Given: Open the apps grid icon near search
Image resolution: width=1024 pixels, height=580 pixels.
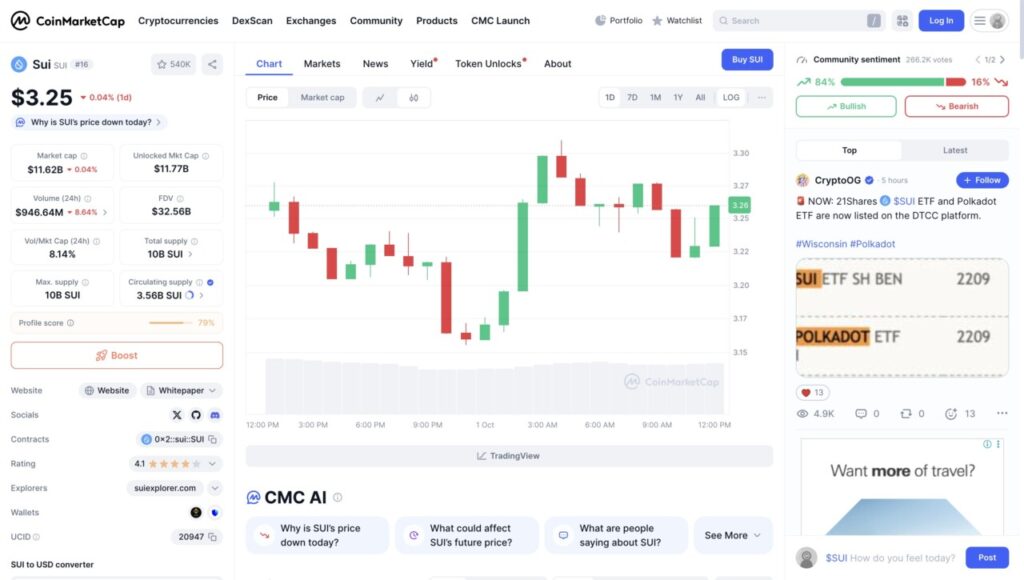Looking at the screenshot, I should 902,20.
